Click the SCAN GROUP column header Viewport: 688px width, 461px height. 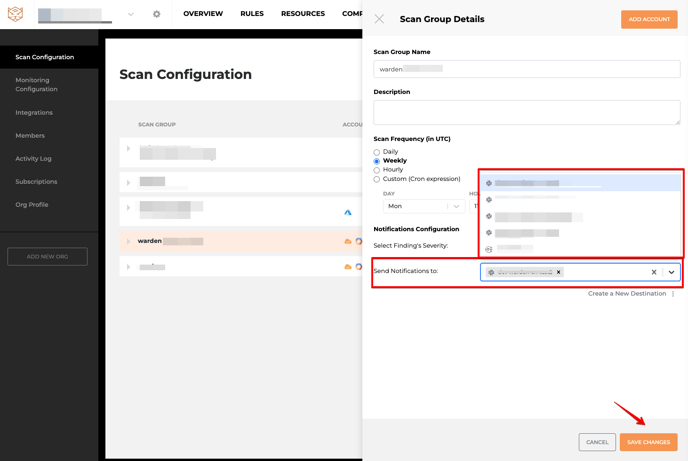click(x=157, y=125)
